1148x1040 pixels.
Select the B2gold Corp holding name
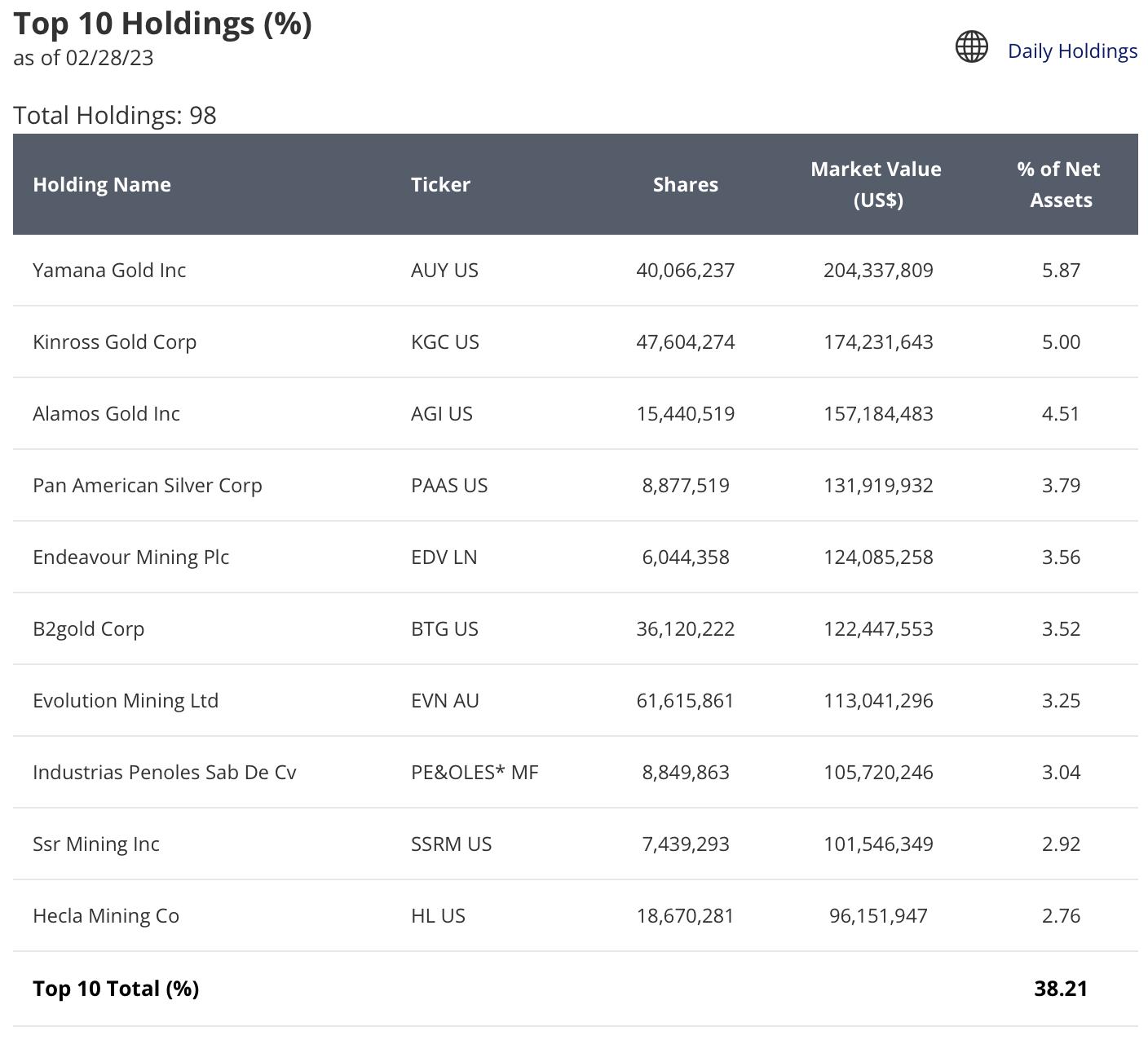click(x=89, y=628)
